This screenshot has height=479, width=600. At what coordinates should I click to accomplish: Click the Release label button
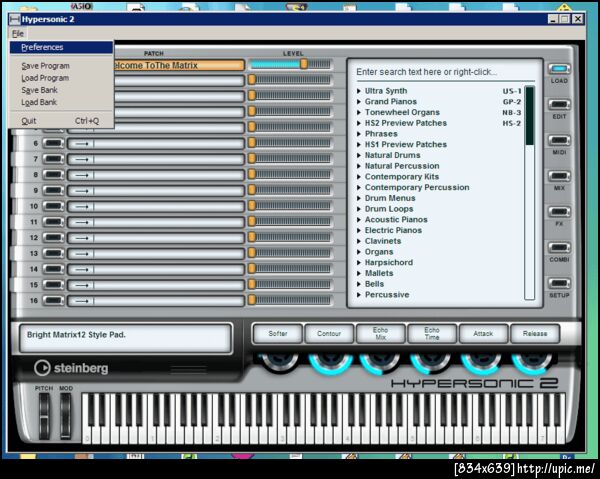[x=535, y=334]
